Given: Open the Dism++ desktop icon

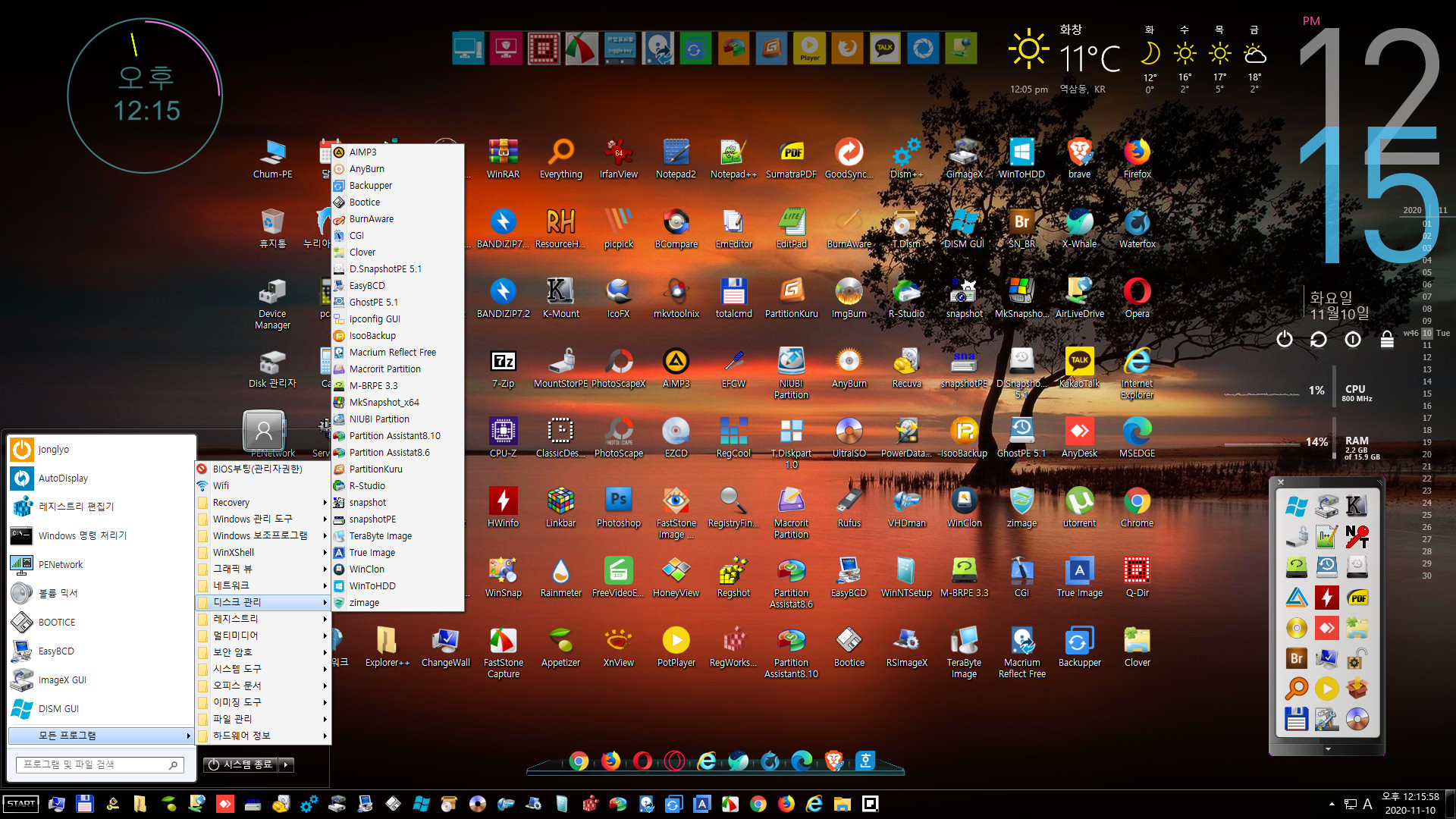Looking at the screenshot, I should [906, 158].
